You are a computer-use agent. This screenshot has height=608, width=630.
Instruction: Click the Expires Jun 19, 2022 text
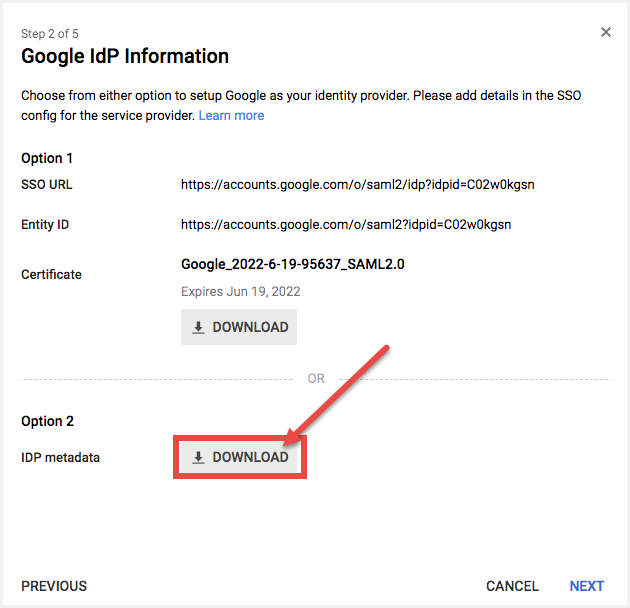241,291
